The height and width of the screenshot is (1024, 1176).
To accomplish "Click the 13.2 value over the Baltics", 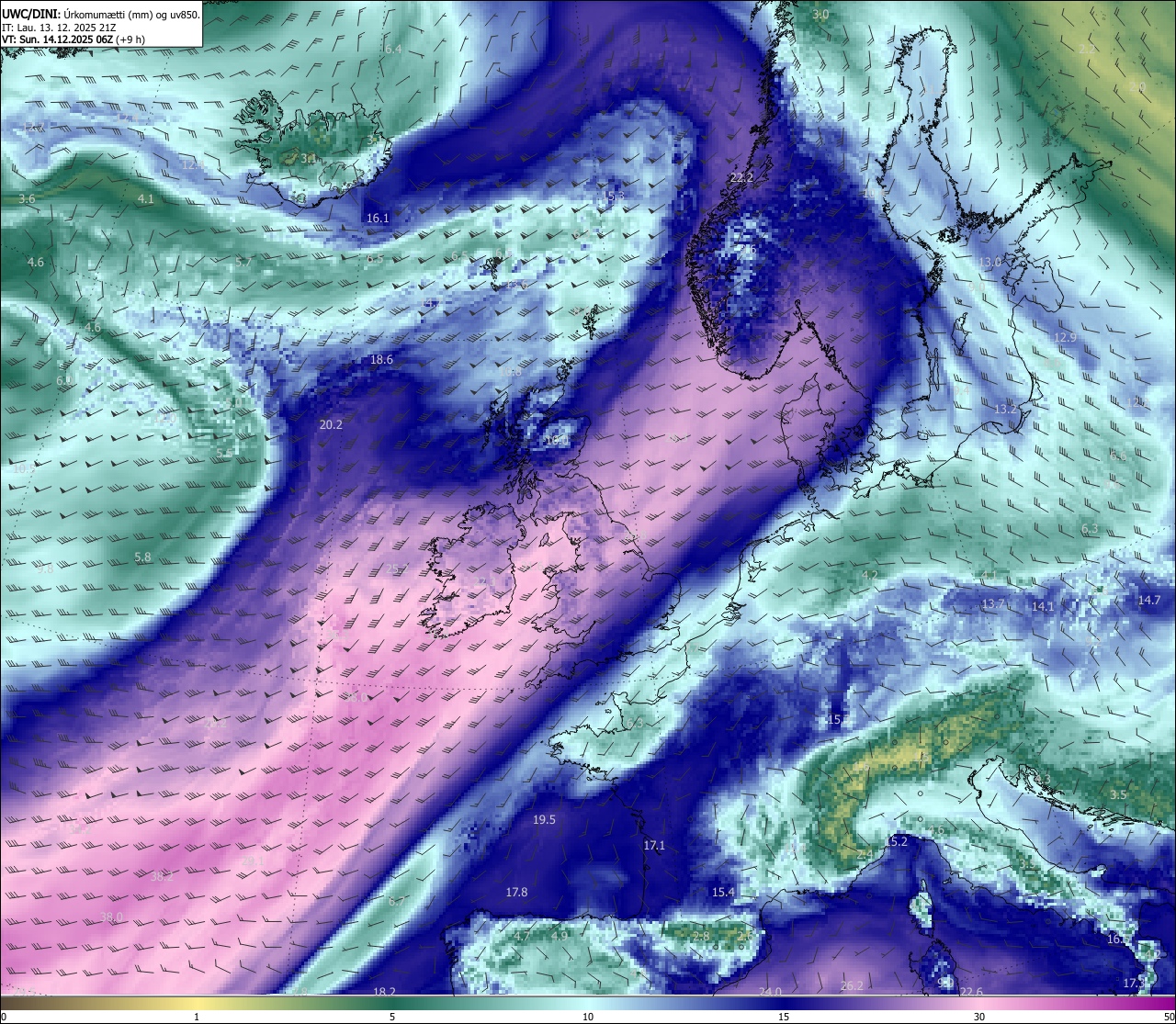I will pyautogui.click(x=1005, y=410).
